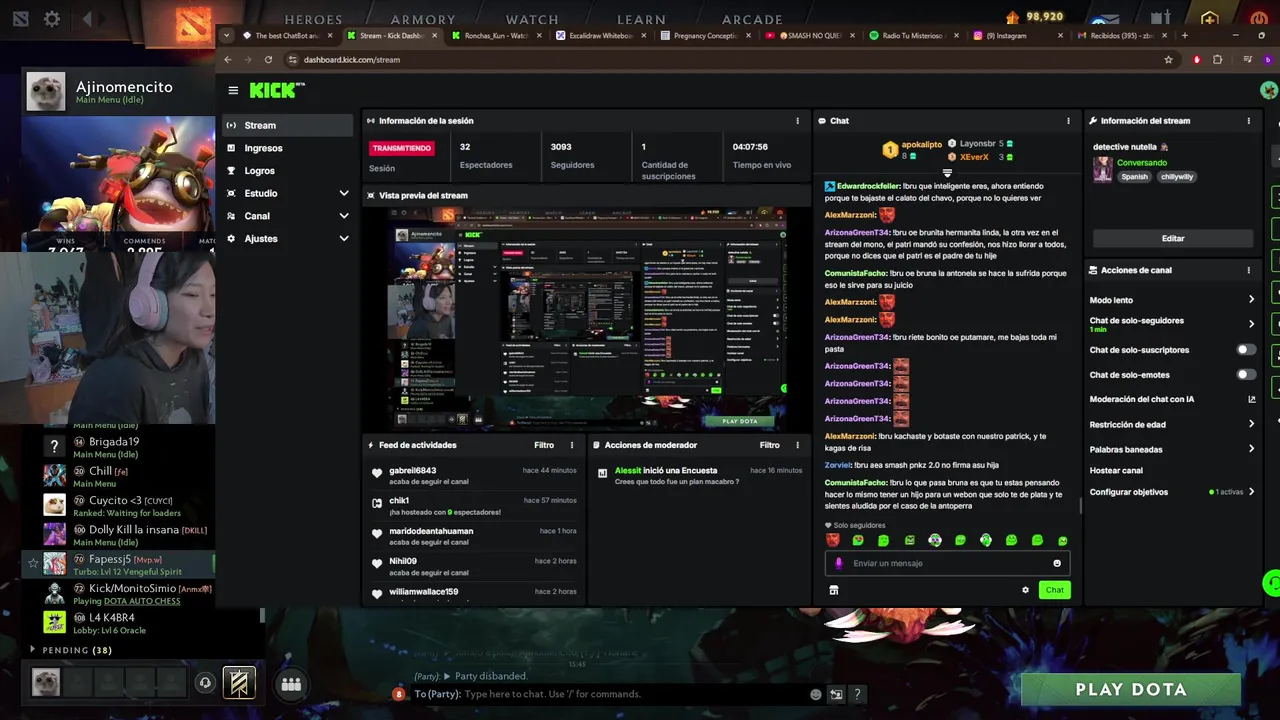Favorite Fapessj5 with star toggle
1280x720 pixels.
33,563
